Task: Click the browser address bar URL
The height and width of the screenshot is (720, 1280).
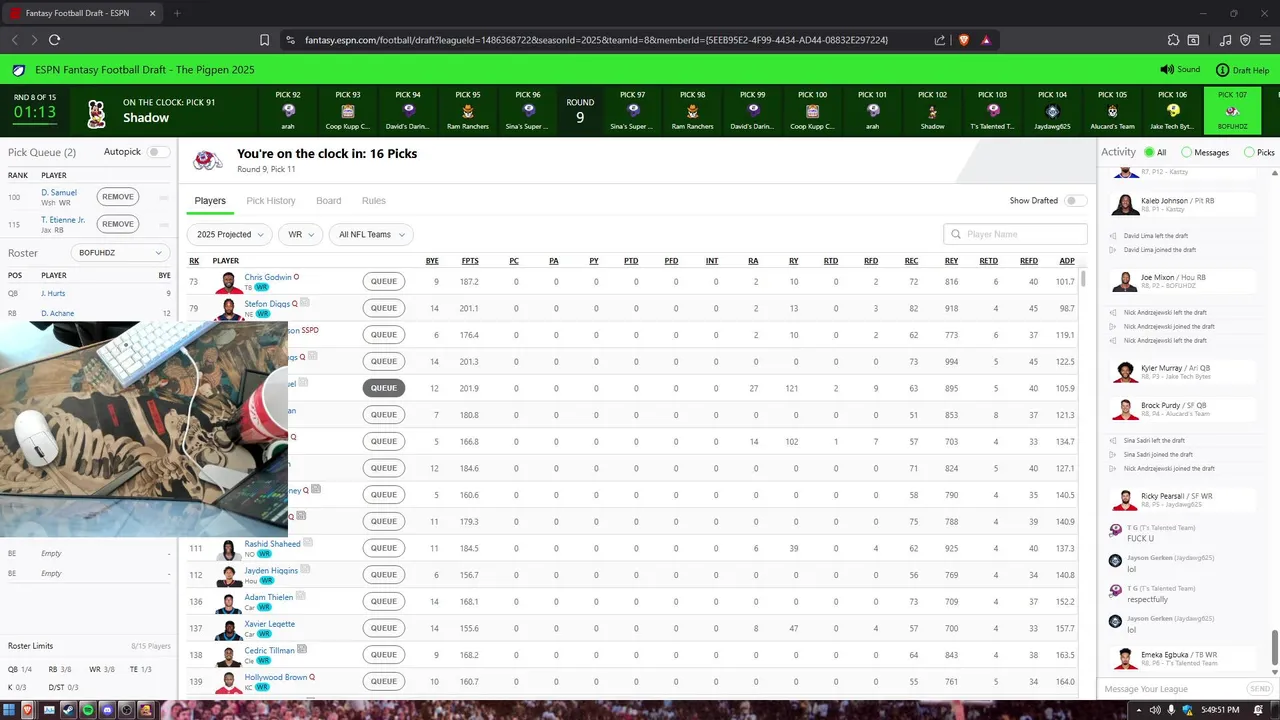Action: [596, 40]
